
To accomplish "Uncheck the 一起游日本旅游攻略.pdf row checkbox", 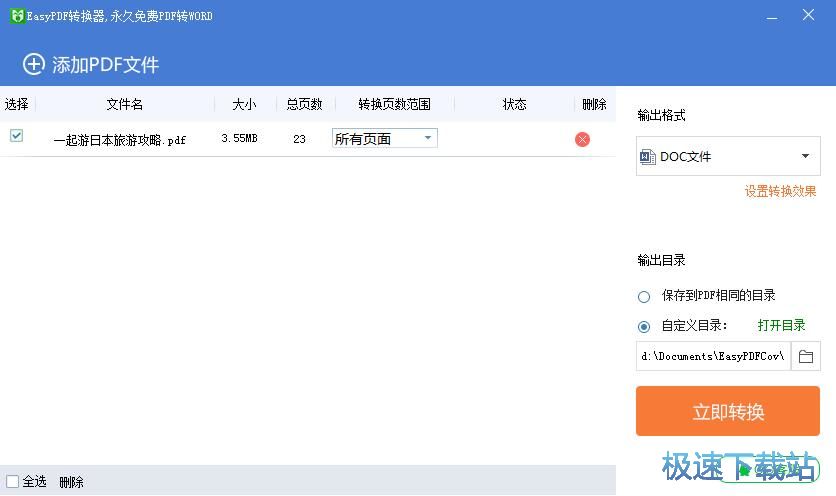I will point(17,135).
